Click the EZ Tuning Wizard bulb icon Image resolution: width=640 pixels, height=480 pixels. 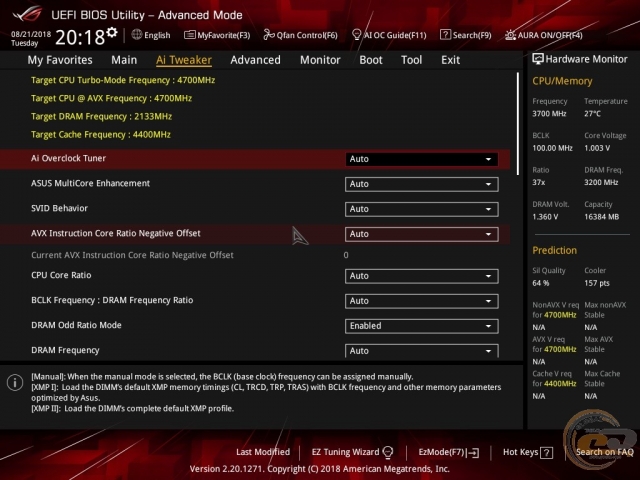click(x=388, y=452)
